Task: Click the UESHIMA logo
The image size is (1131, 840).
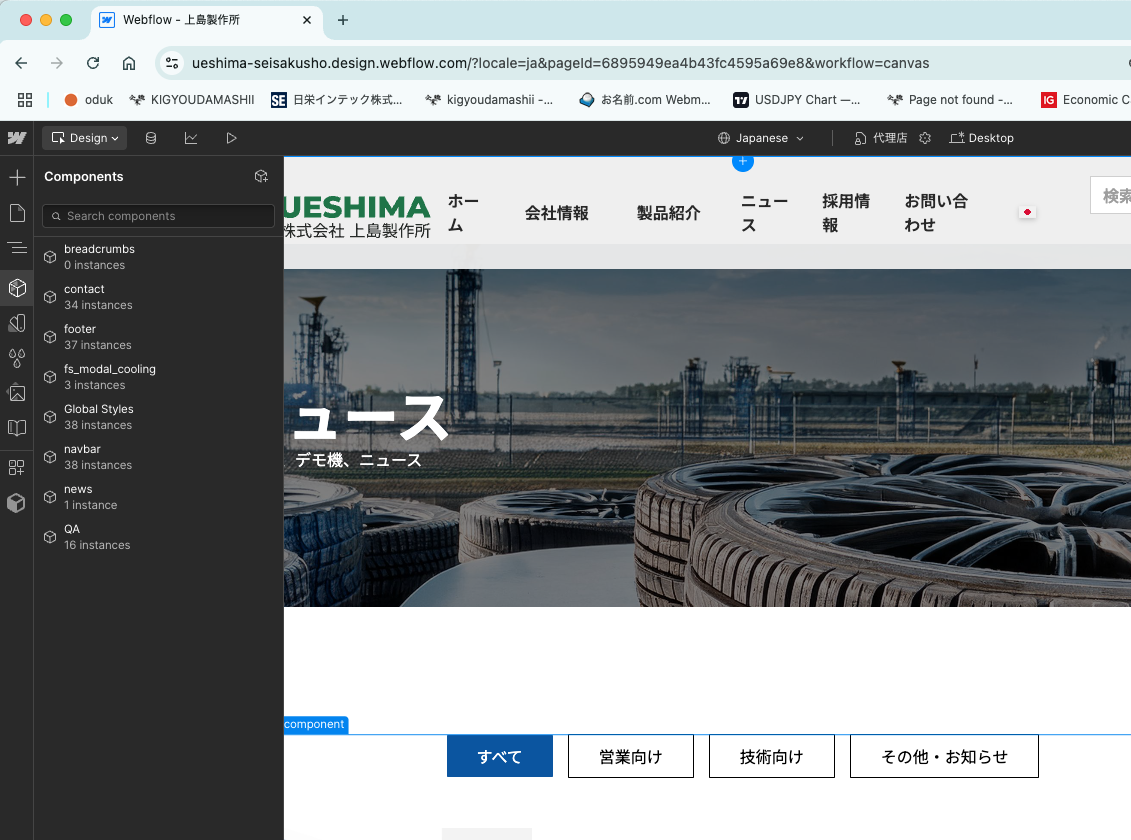Action: pos(357,216)
